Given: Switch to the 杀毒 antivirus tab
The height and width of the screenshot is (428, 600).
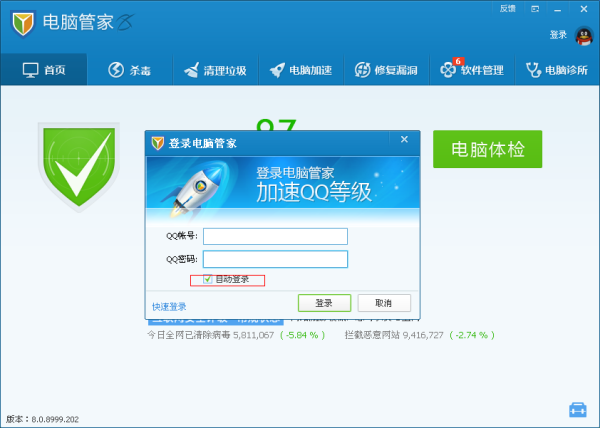Looking at the screenshot, I should click(130, 70).
